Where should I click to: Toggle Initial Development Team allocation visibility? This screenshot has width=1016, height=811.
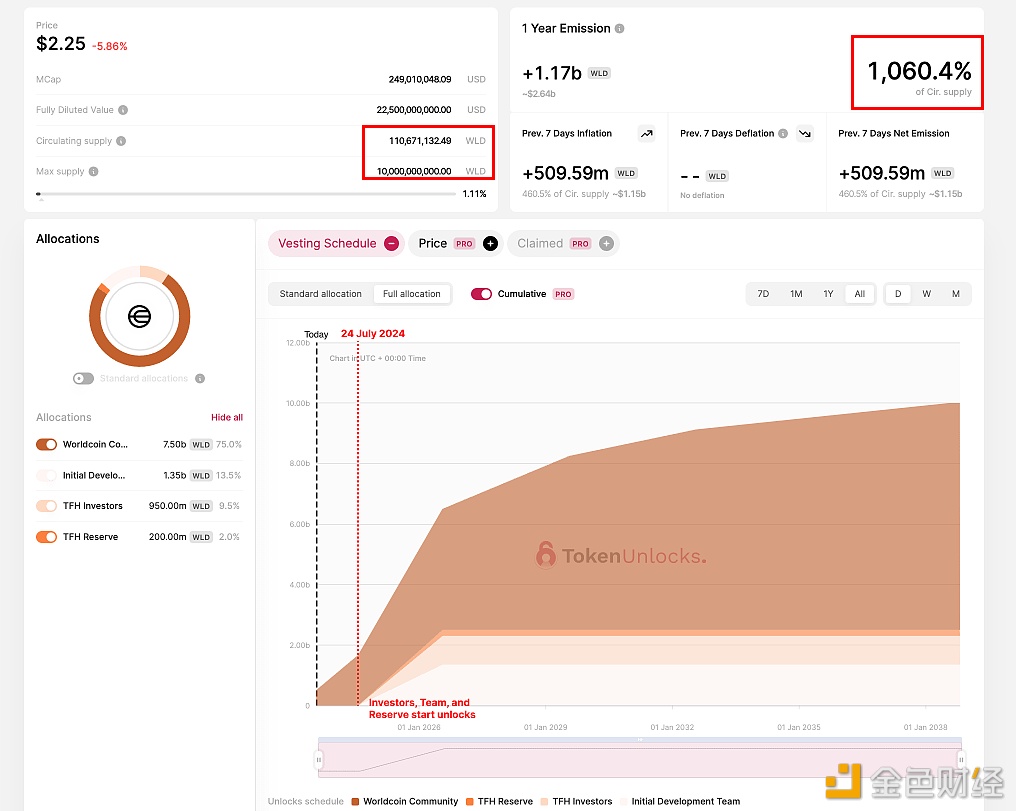point(47,475)
